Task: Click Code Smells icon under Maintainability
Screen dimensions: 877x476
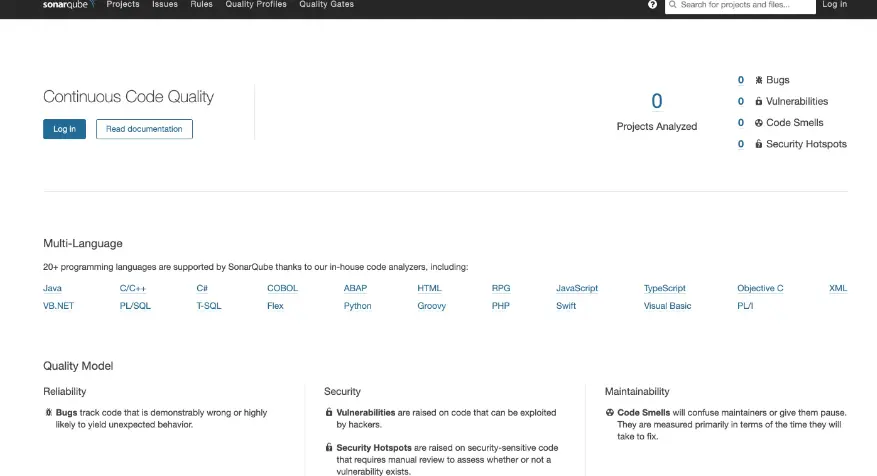Action: tap(610, 412)
